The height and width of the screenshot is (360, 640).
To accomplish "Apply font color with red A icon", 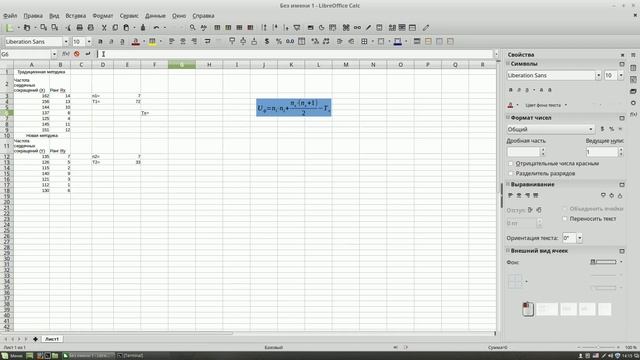I will 136,42.
